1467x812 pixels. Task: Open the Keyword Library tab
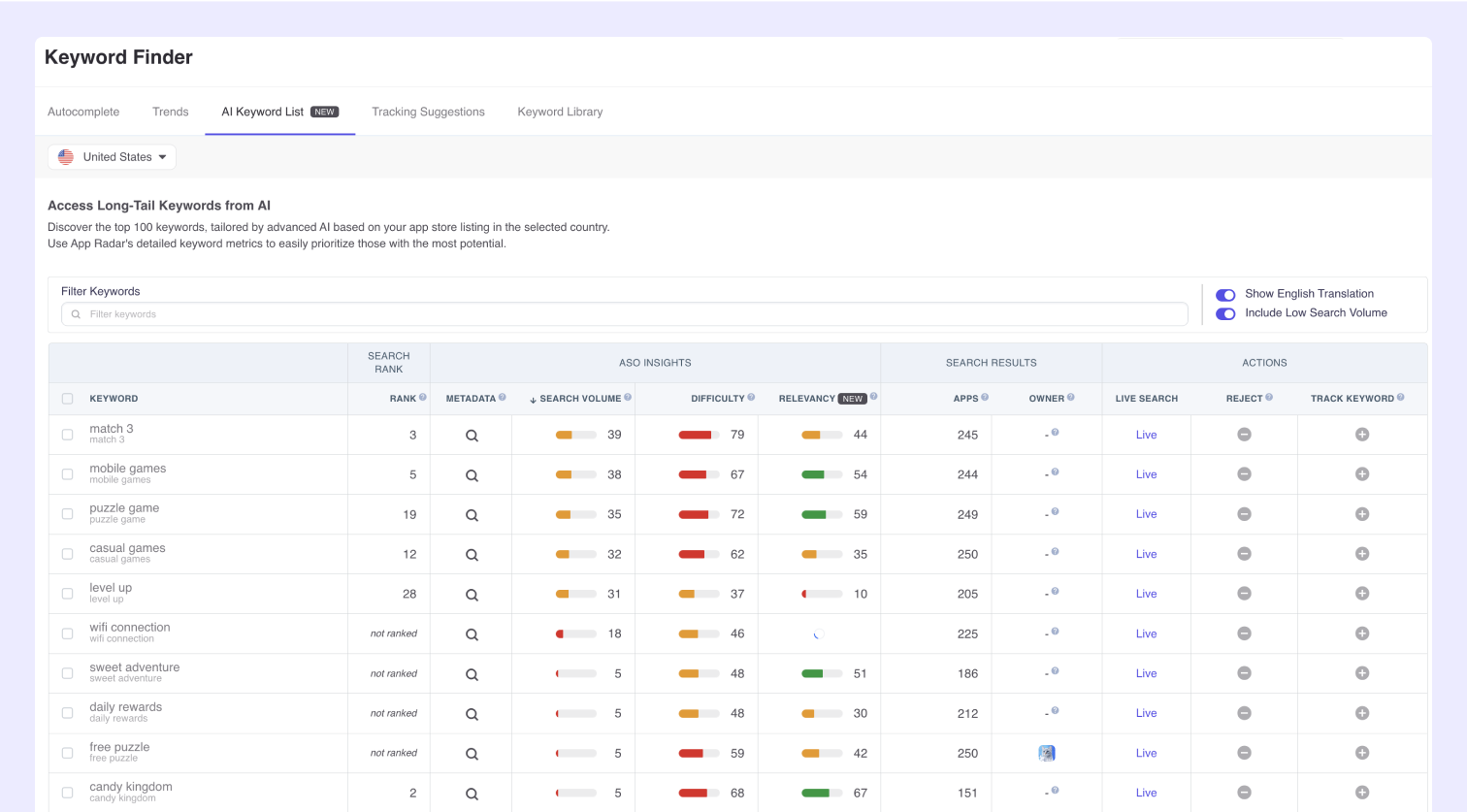pos(560,112)
